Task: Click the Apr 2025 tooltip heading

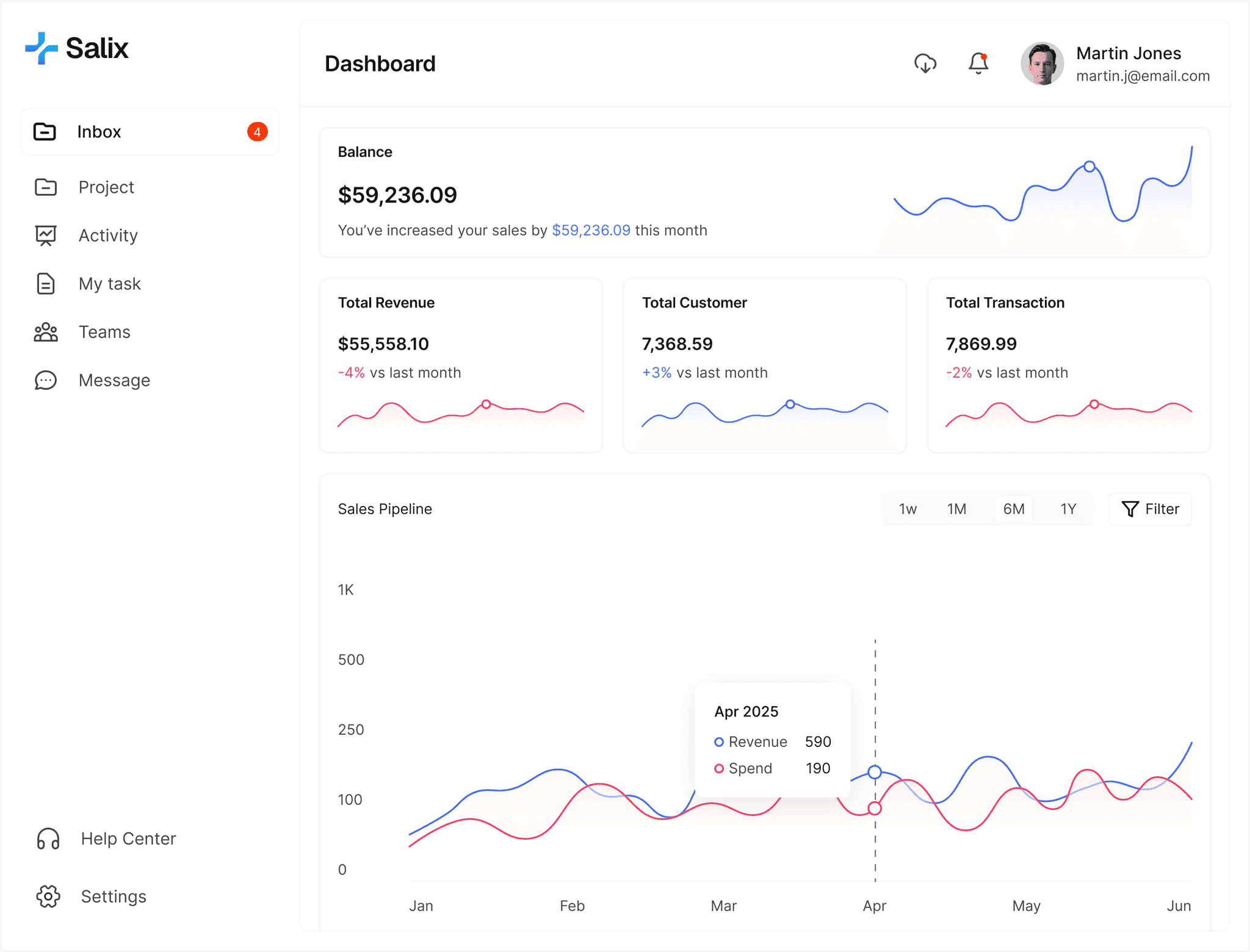Action: (x=746, y=712)
